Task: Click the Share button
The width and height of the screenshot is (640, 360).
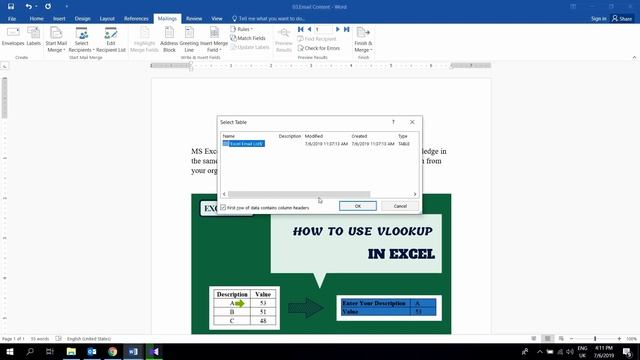Action: pyautogui.click(x=622, y=18)
